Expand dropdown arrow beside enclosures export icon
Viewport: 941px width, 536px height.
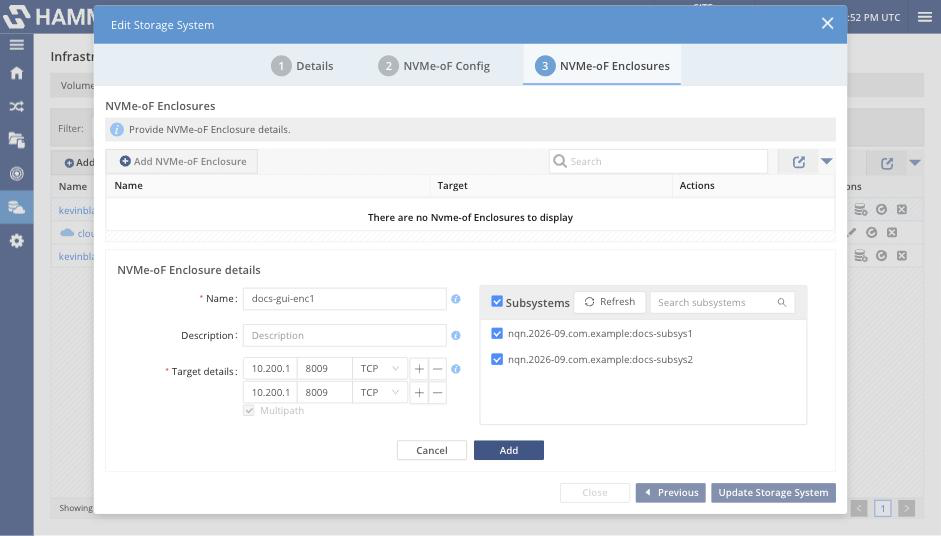point(827,161)
